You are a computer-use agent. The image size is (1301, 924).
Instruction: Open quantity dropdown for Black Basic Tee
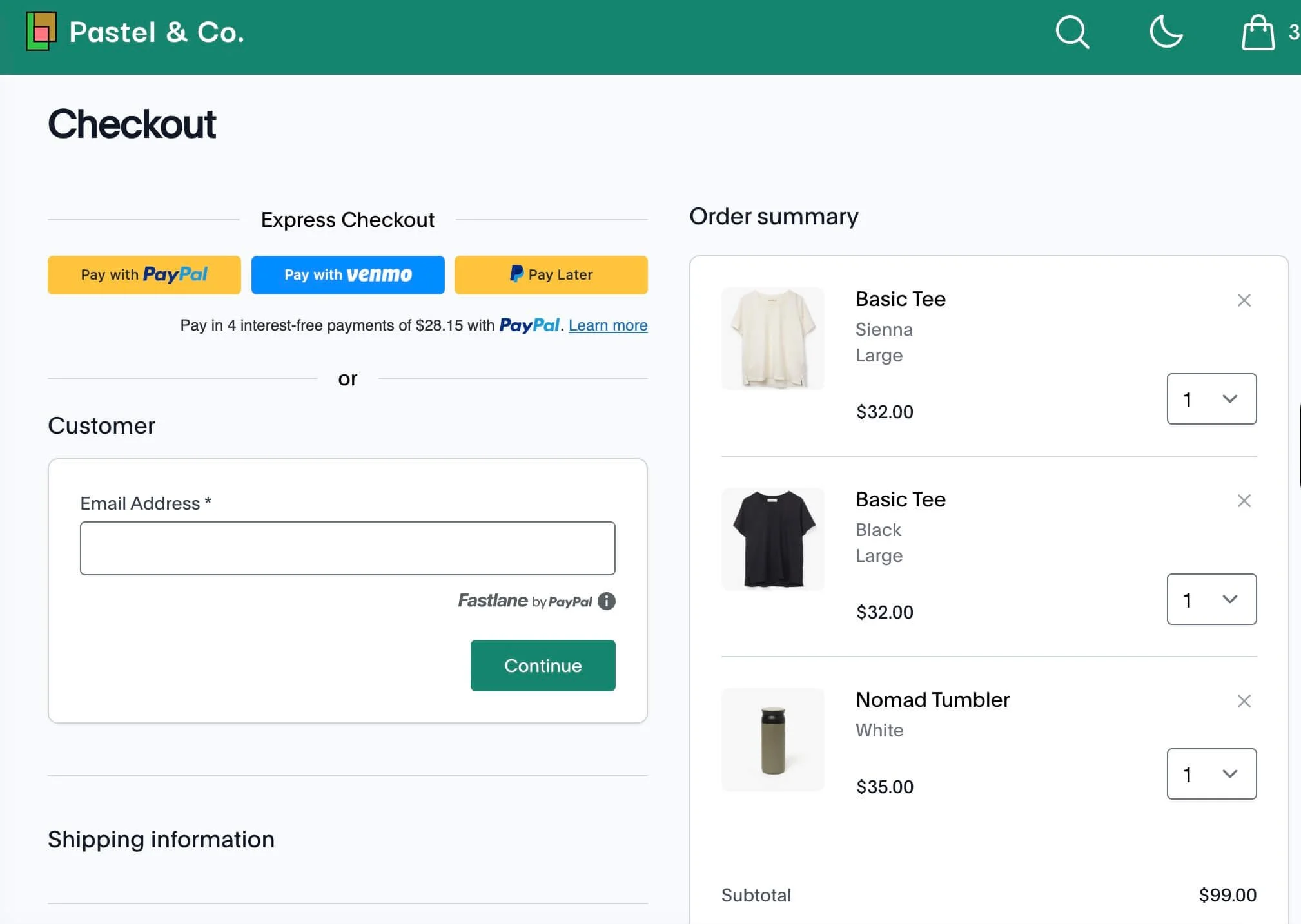click(x=1211, y=599)
